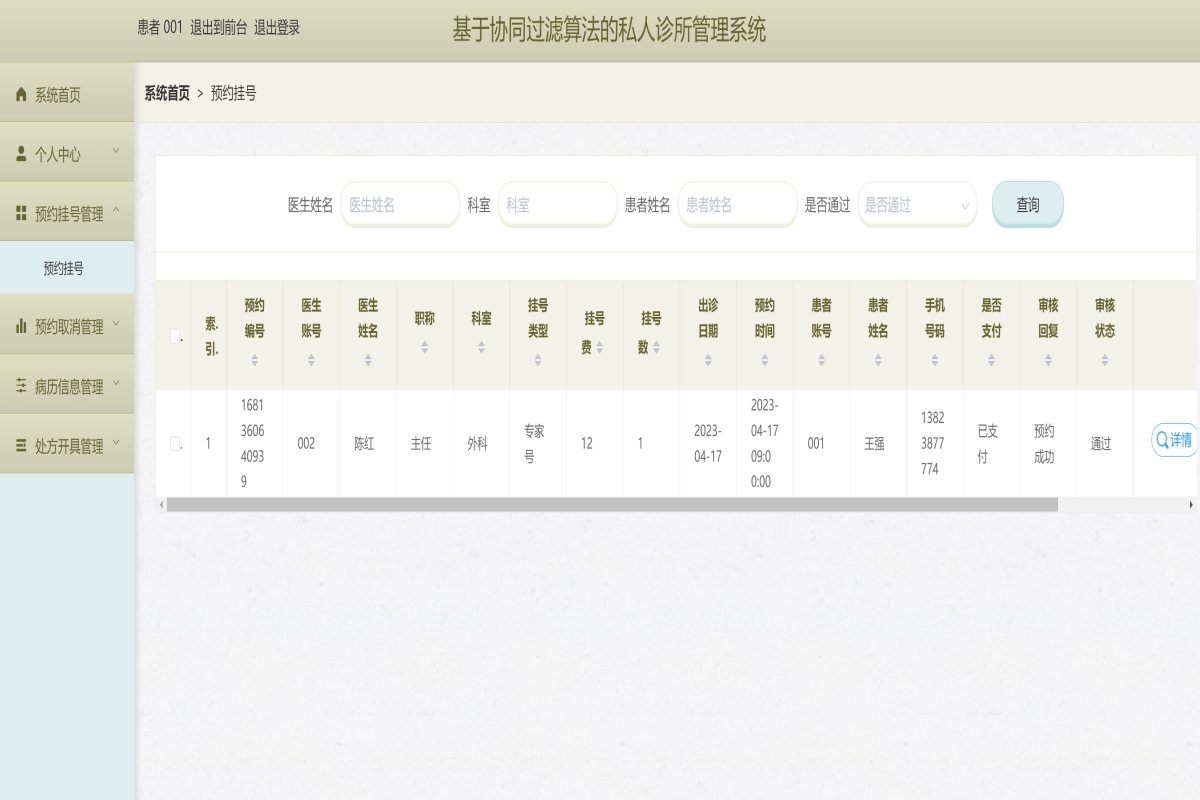Expand the 个人中心 menu chevron
The height and width of the screenshot is (800, 1200).
point(116,152)
